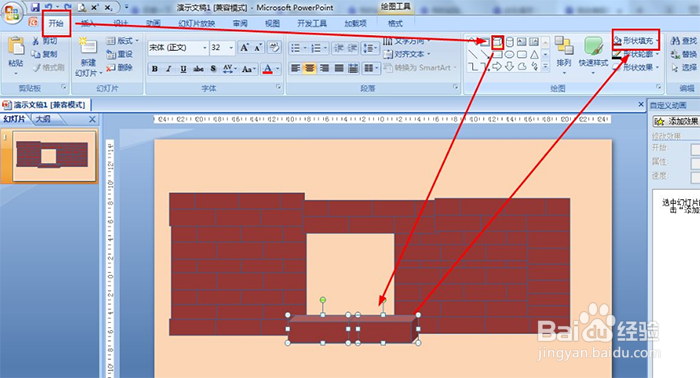Open the 字体 font dialog launcher
This screenshot has height=378, width=700.
point(279,87)
